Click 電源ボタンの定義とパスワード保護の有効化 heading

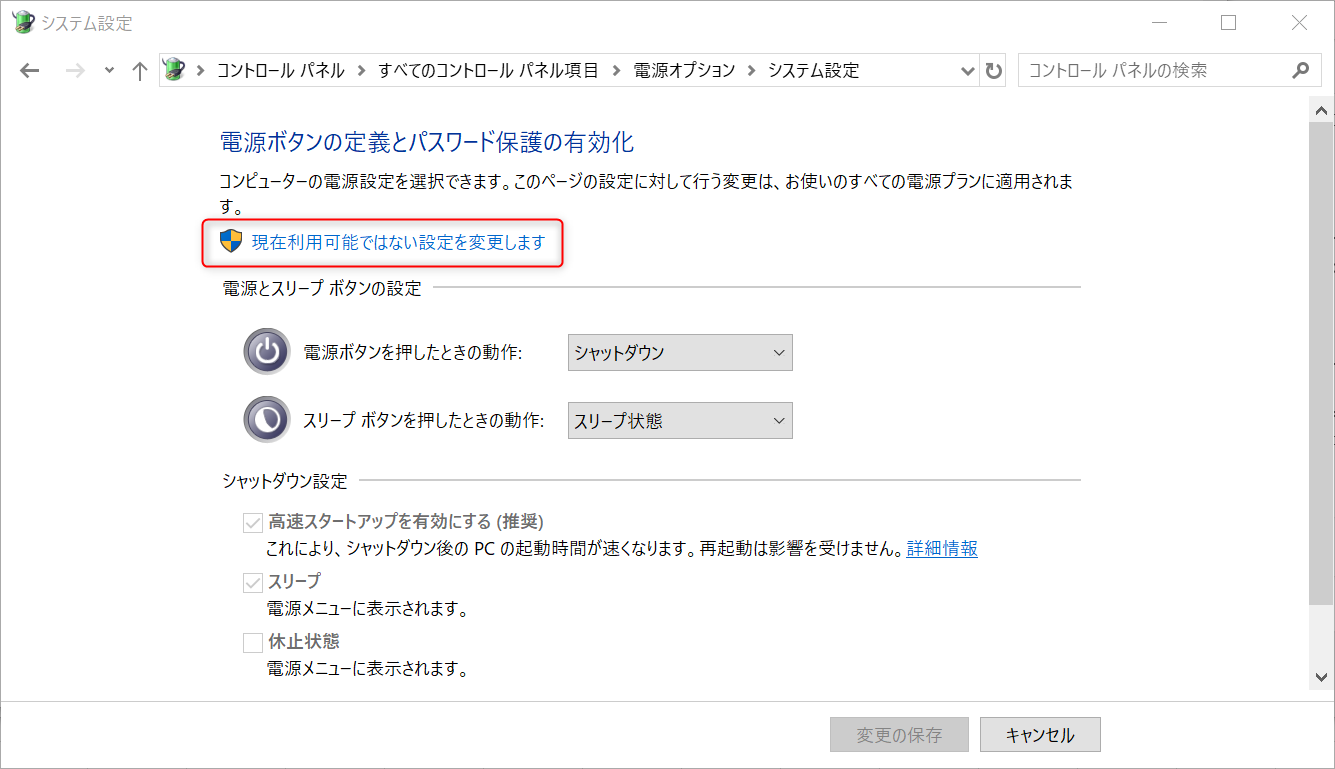(426, 142)
